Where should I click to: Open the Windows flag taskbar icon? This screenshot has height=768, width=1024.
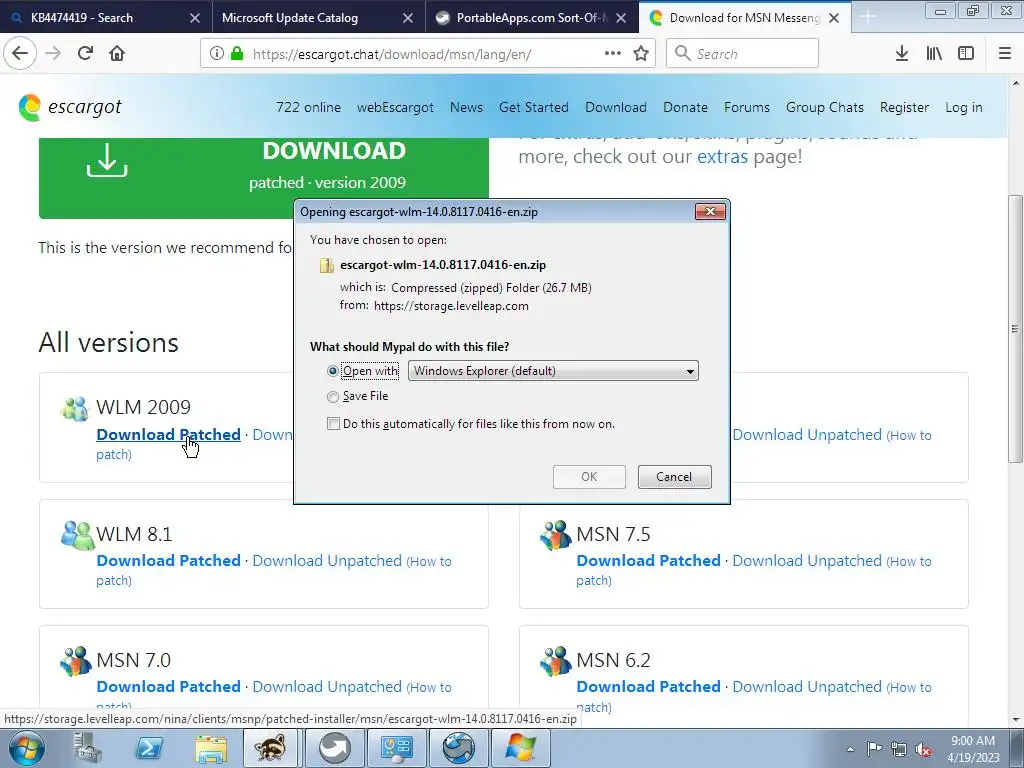click(520, 748)
